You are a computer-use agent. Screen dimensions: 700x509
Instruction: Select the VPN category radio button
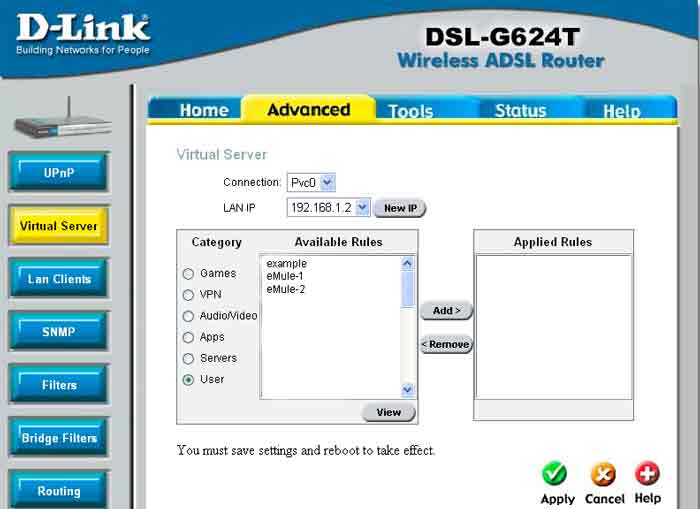coord(188,295)
